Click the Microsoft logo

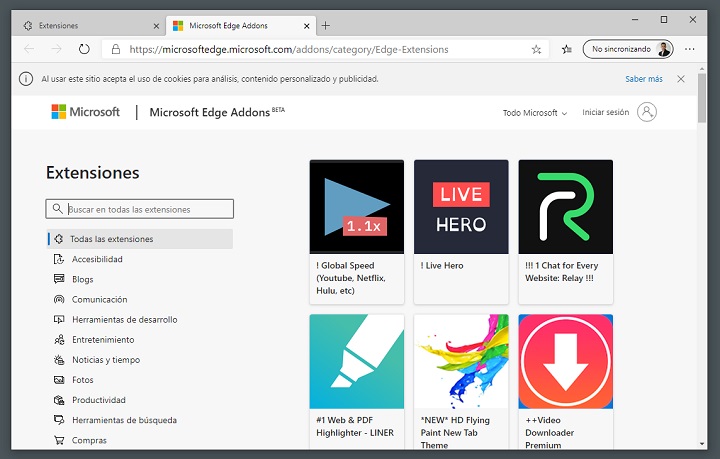85,112
